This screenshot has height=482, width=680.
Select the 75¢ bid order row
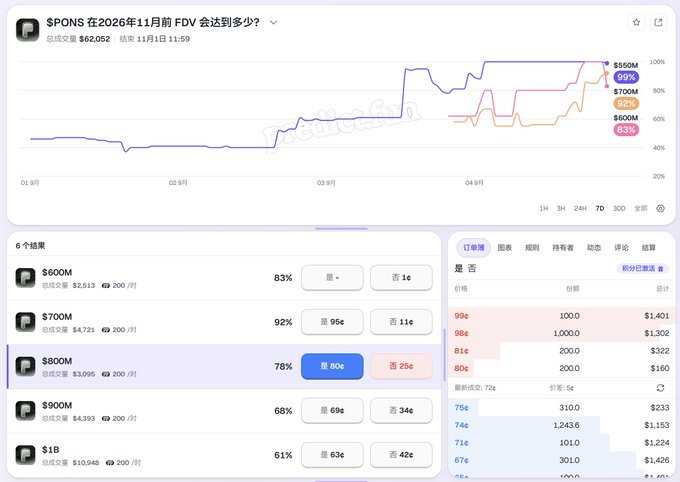click(562, 407)
